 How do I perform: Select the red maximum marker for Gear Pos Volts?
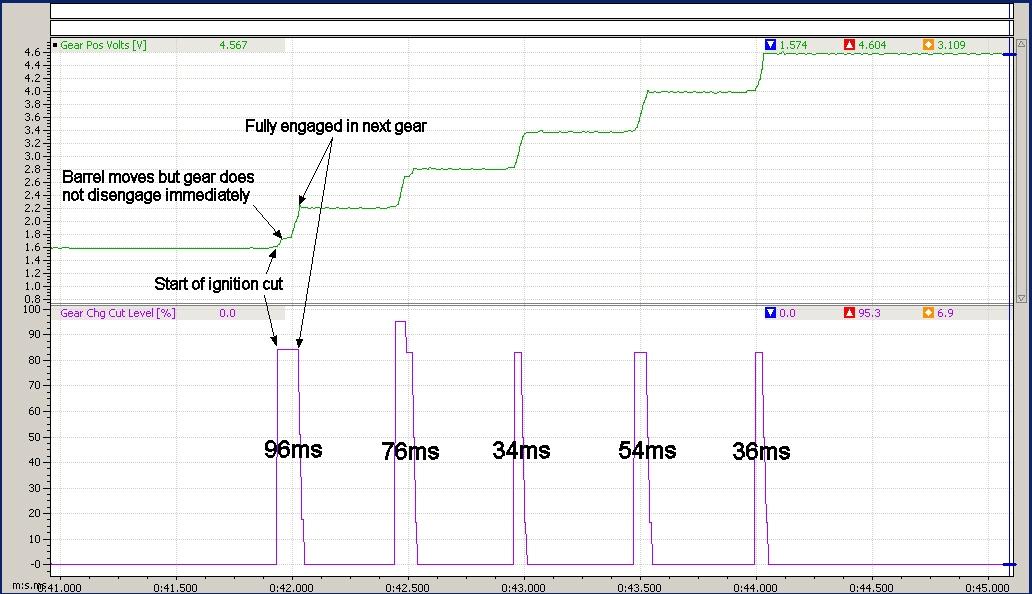click(848, 44)
